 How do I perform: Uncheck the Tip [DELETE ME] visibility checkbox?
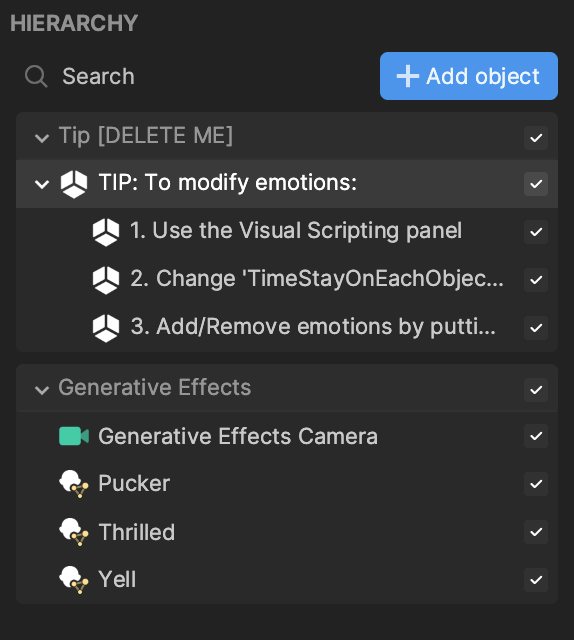click(x=536, y=138)
